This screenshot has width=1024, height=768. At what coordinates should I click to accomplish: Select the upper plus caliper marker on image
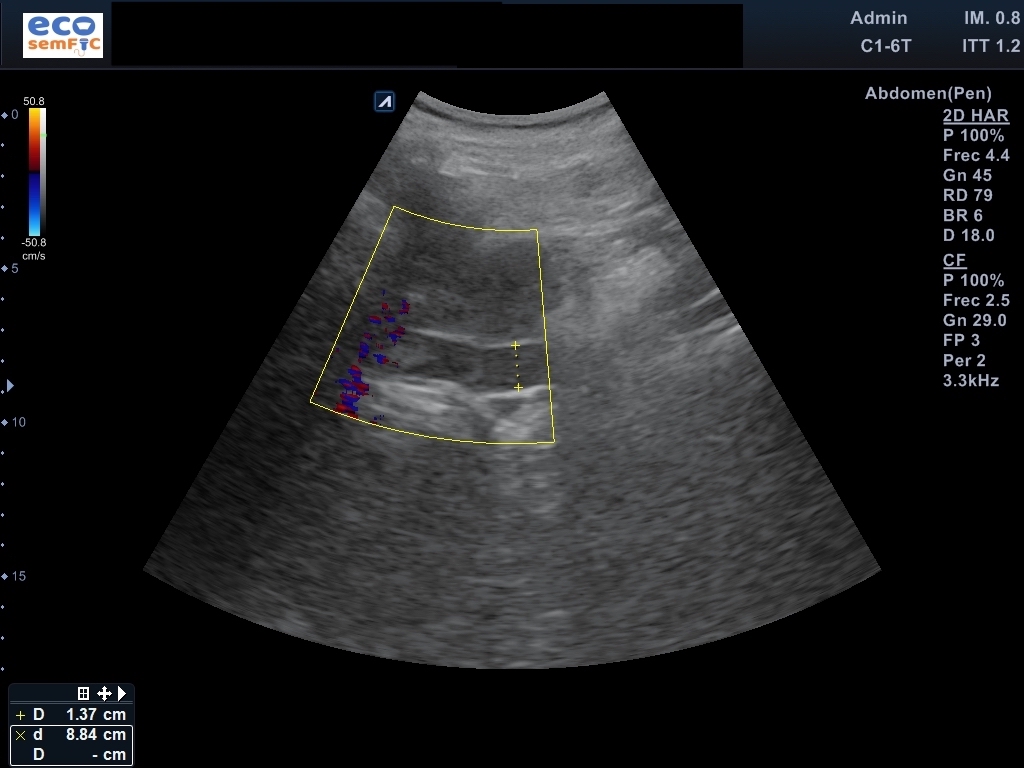click(x=516, y=345)
